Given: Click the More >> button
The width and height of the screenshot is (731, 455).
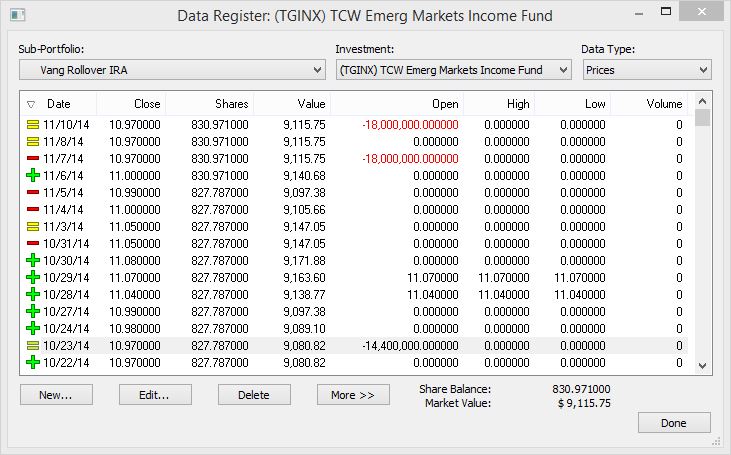Looking at the screenshot, I should [x=353, y=395].
